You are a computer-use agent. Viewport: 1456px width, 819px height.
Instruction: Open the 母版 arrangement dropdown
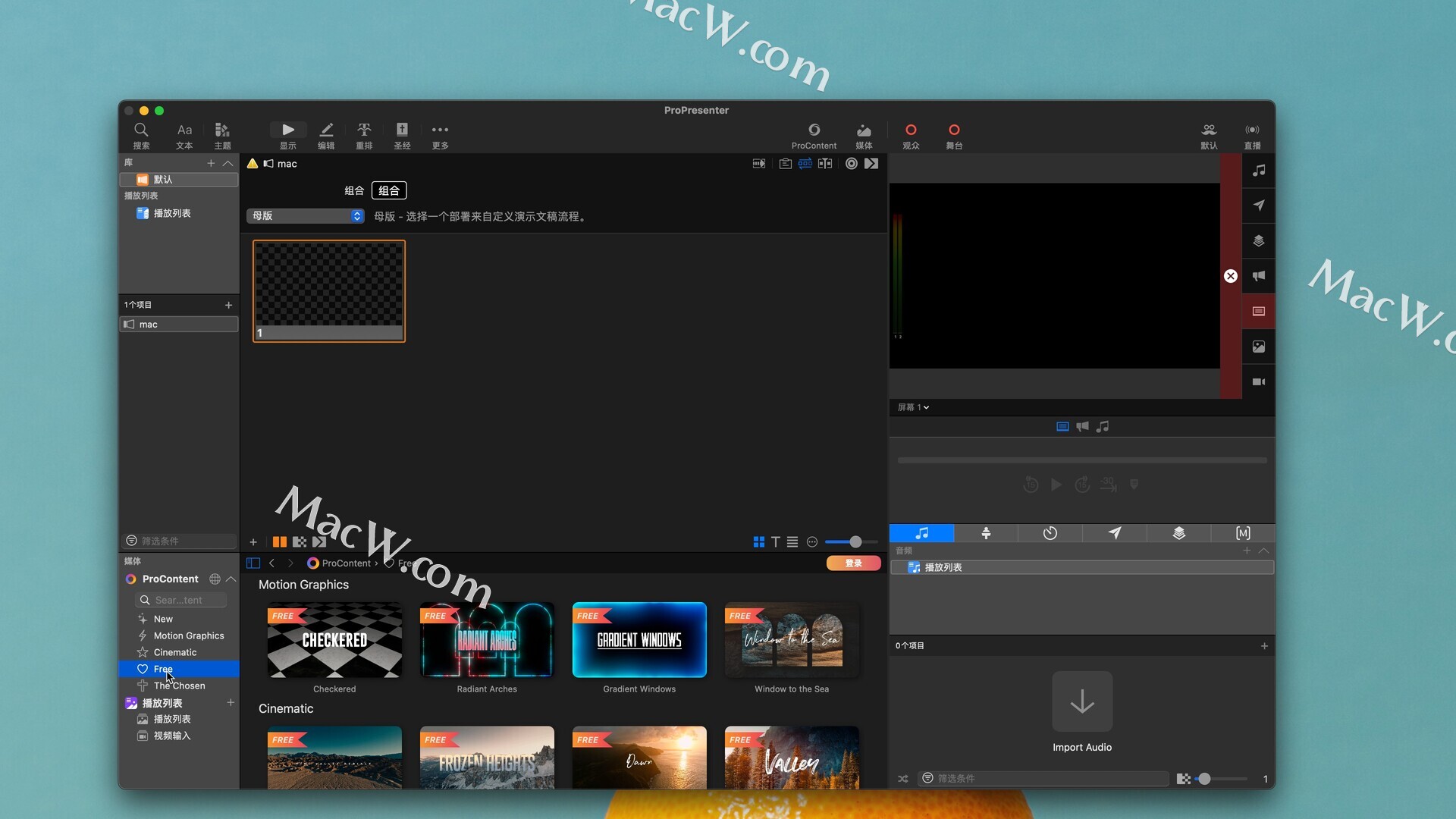tap(306, 216)
